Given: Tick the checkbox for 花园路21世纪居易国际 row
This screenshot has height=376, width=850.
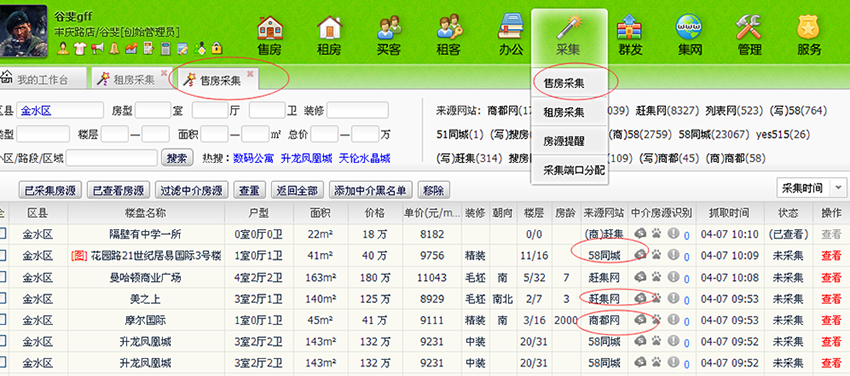Looking at the screenshot, I should [2, 255].
